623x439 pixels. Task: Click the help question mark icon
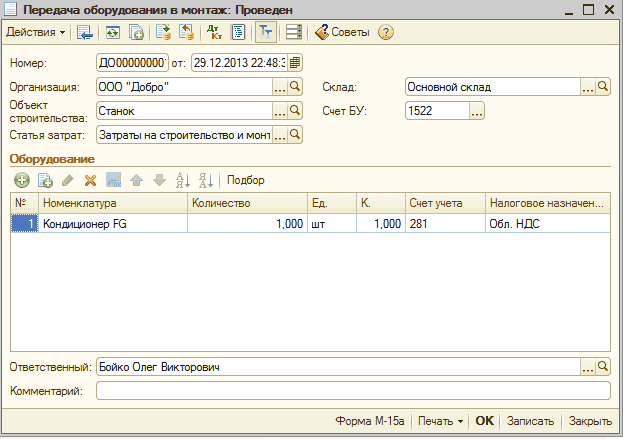[386, 32]
